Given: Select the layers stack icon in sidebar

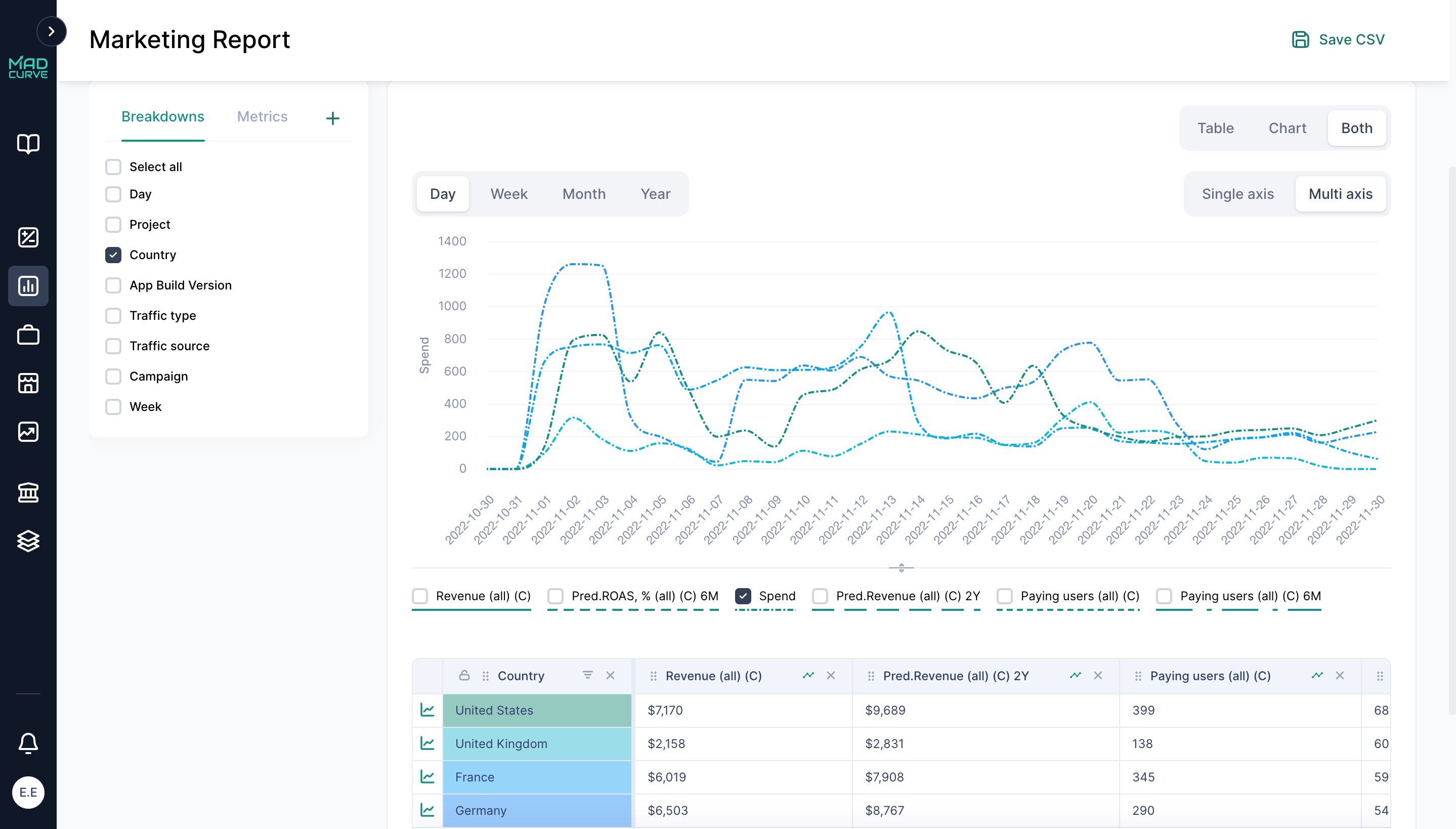Looking at the screenshot, I should point(28,541).
